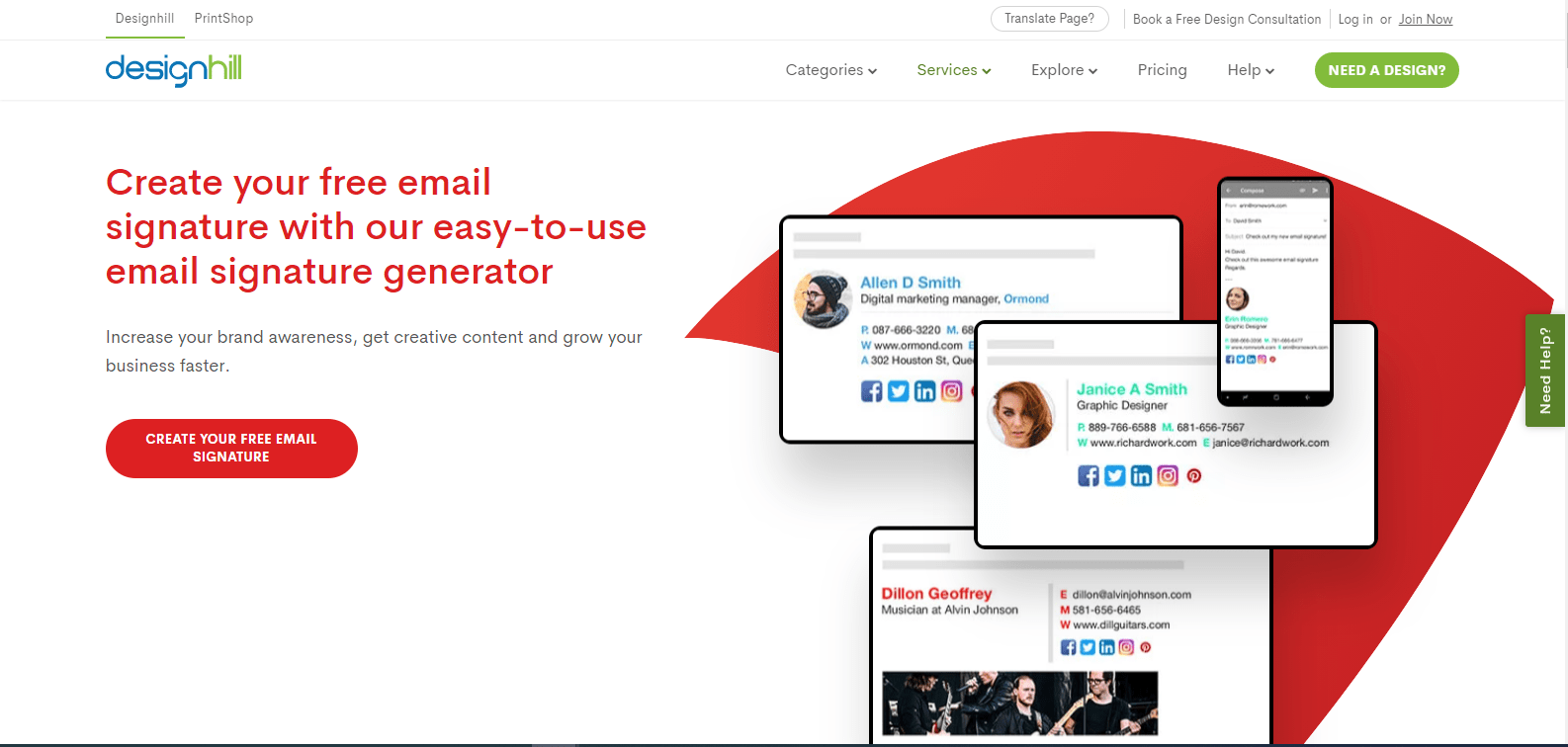Click phone number 581-656-6465
Image resolution: width=1568 pixels, height=747 pixels.
pos(1106,610)
